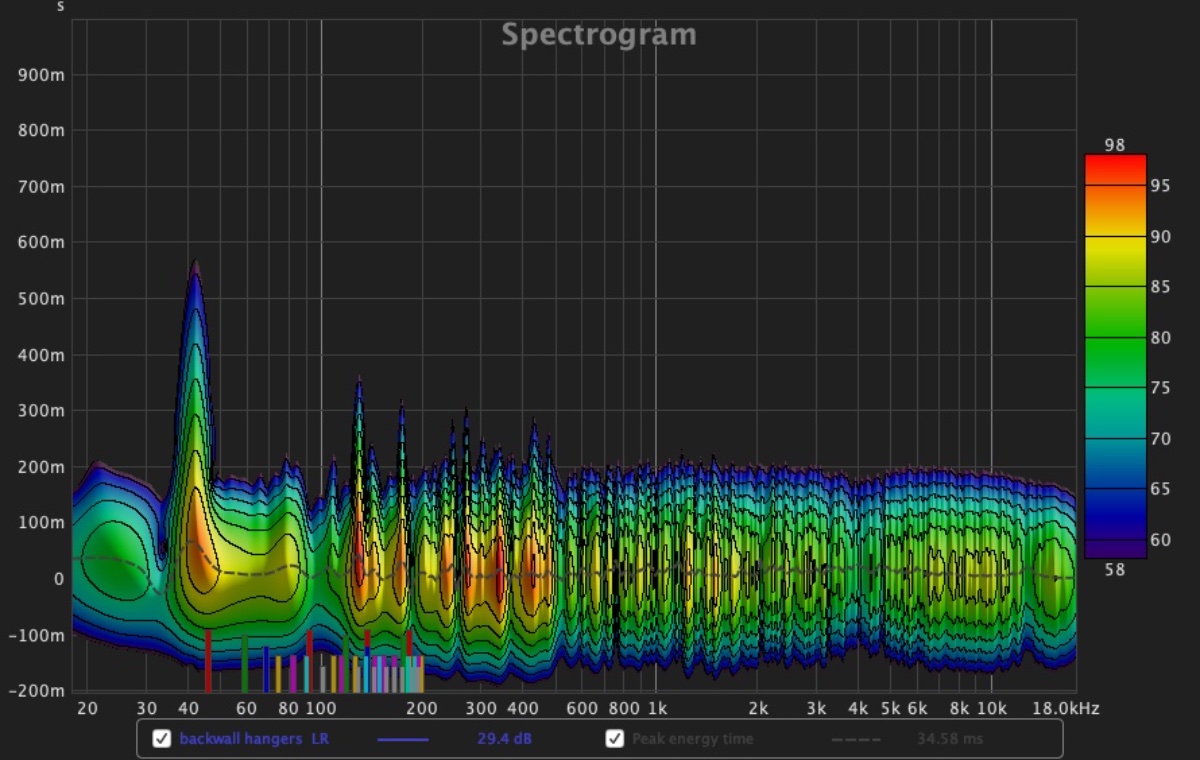Click the 29.4 dB readout value
This screenshot has width=1200, height=760.
[504, 739]
